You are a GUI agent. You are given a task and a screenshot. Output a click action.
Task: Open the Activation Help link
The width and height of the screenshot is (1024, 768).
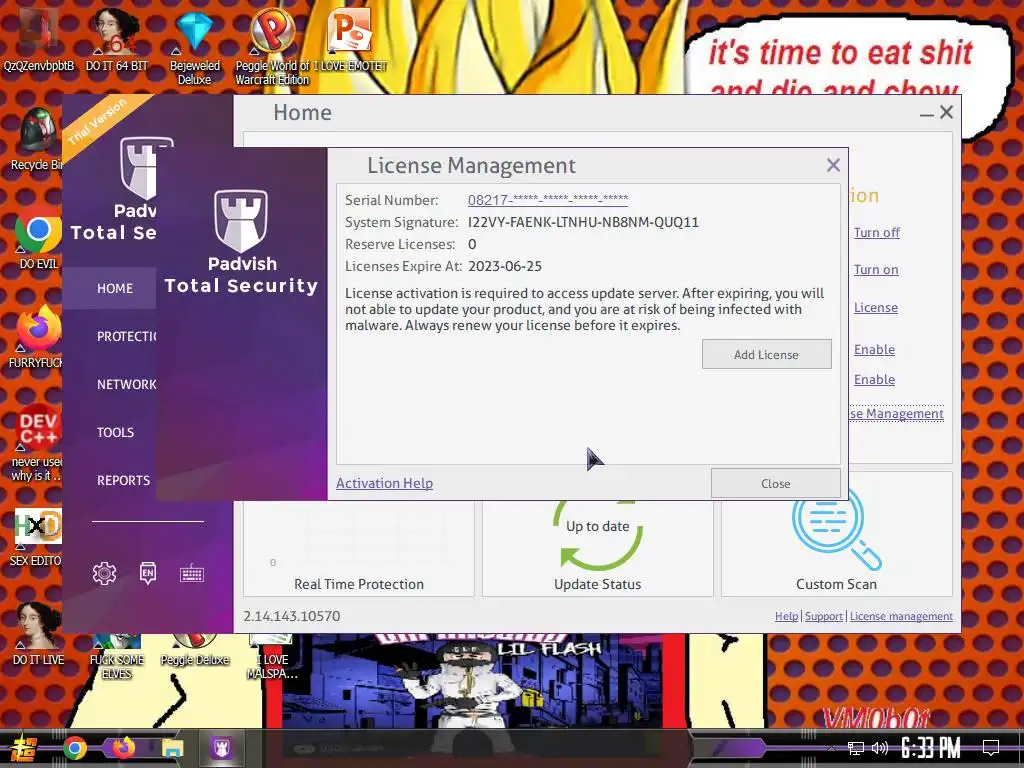click(384, 483)
